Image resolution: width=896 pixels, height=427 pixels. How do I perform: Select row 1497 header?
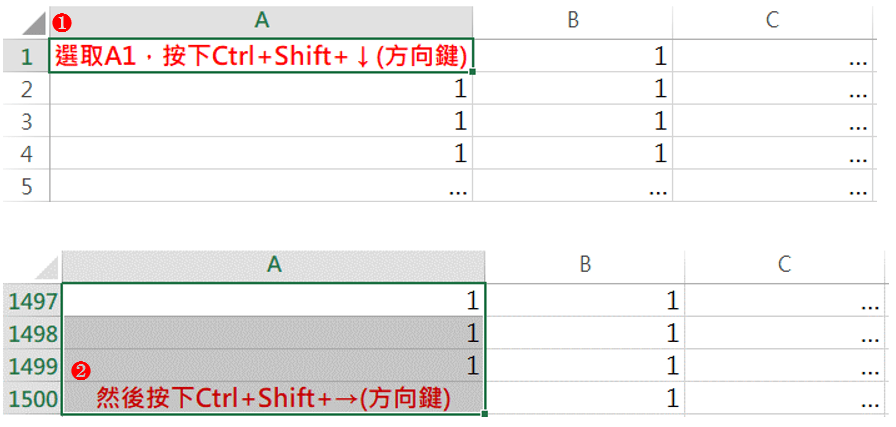click(33, 300)
